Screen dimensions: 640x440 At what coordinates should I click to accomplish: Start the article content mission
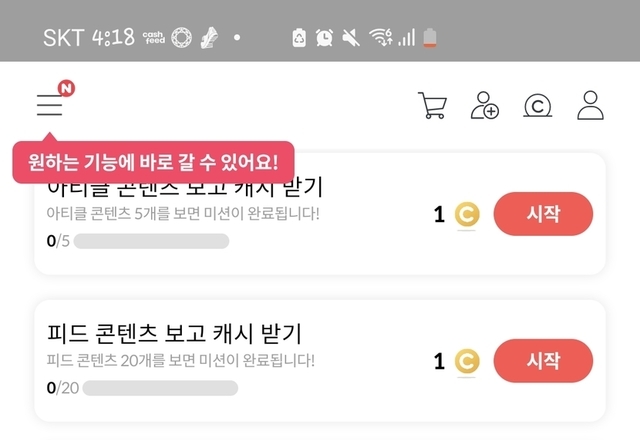coord(543,214)
